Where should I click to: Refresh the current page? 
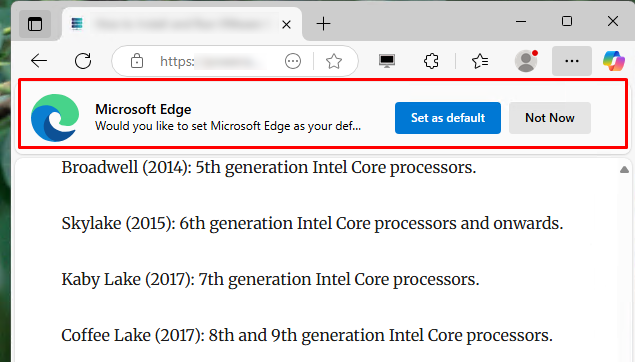(x=83, y=61)
